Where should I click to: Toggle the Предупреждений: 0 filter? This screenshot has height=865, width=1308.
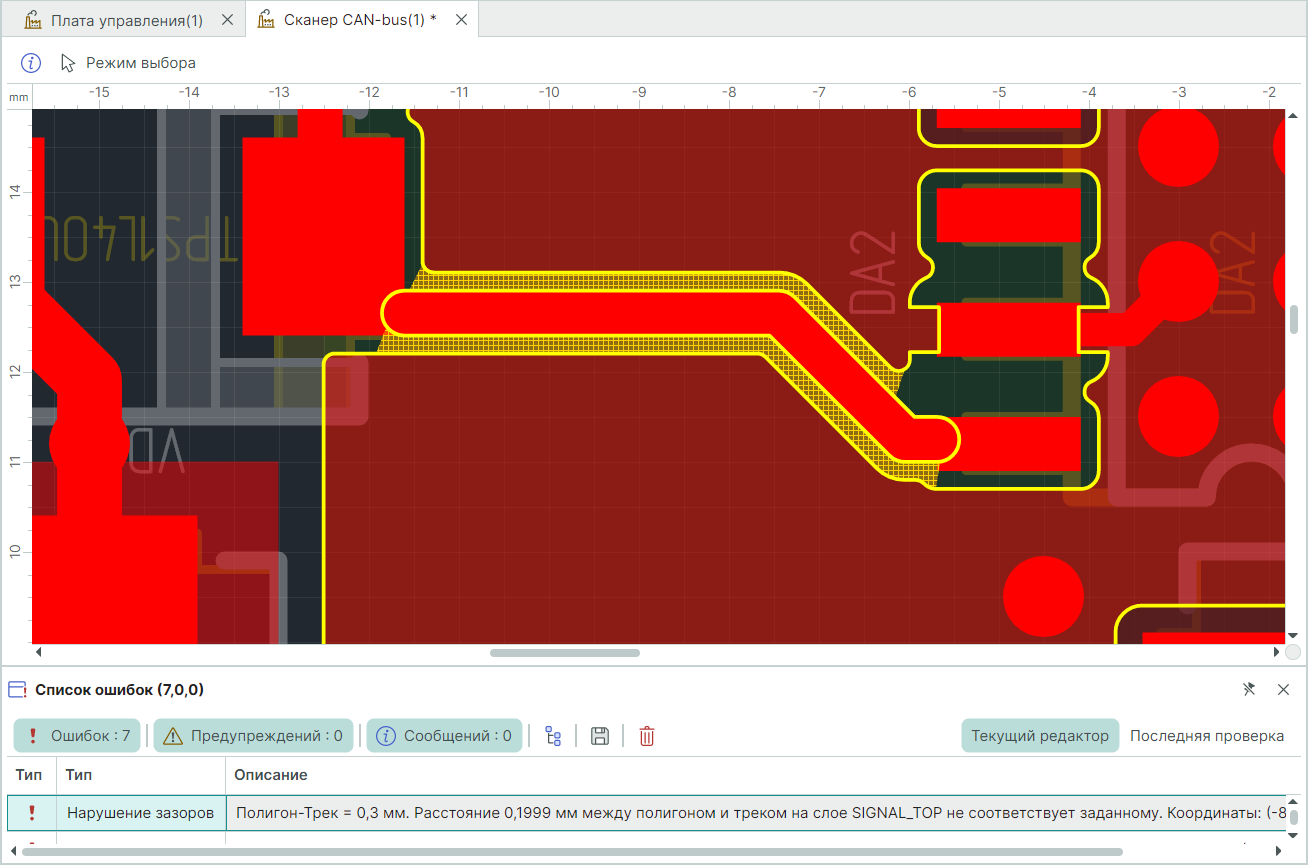pyautogui.click(x=253, y=736)
